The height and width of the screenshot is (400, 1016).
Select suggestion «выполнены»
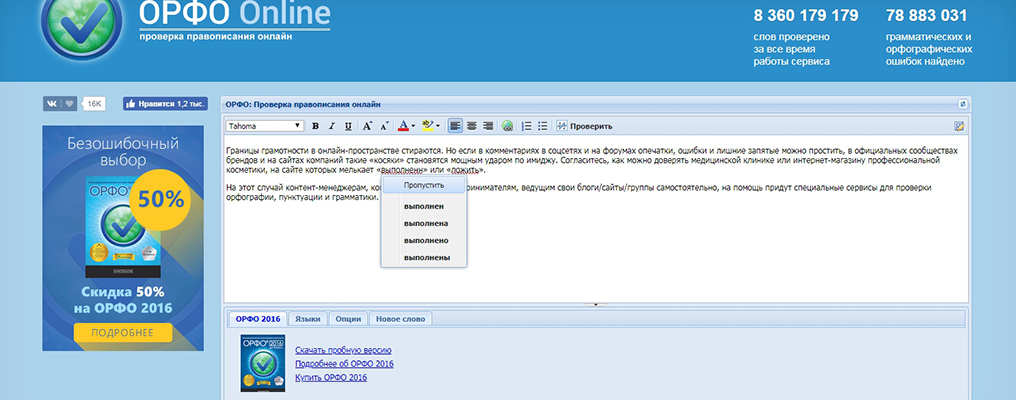pos(426,258)
